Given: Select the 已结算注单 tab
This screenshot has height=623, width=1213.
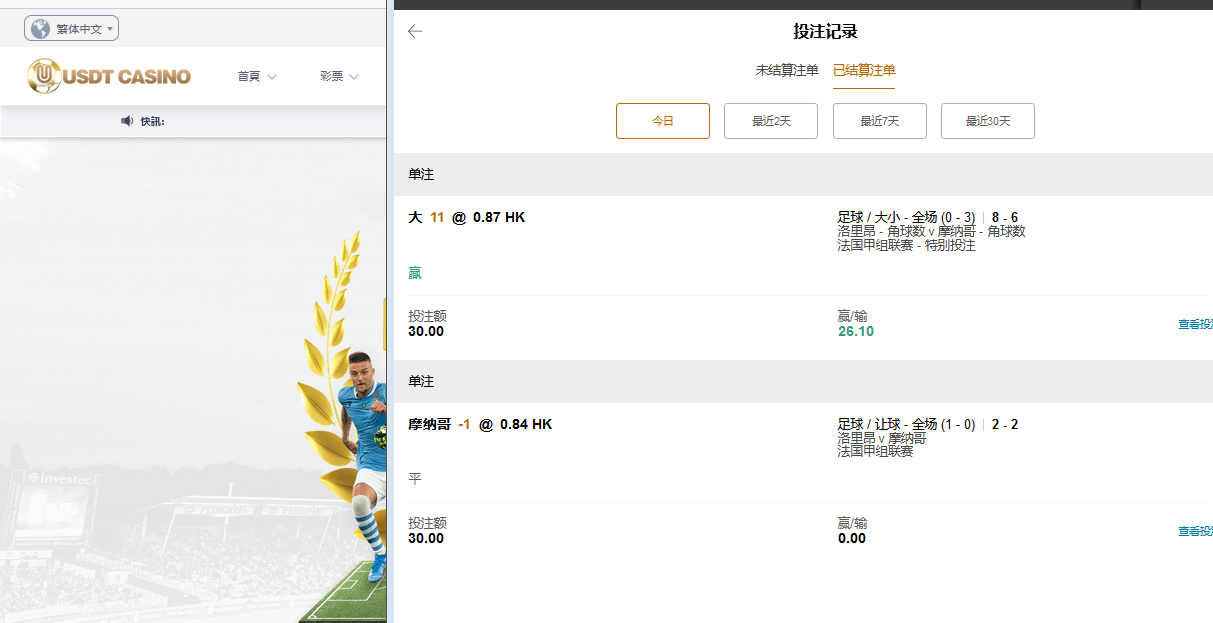Looking at the screenshot, I should [x=864, y=70].
